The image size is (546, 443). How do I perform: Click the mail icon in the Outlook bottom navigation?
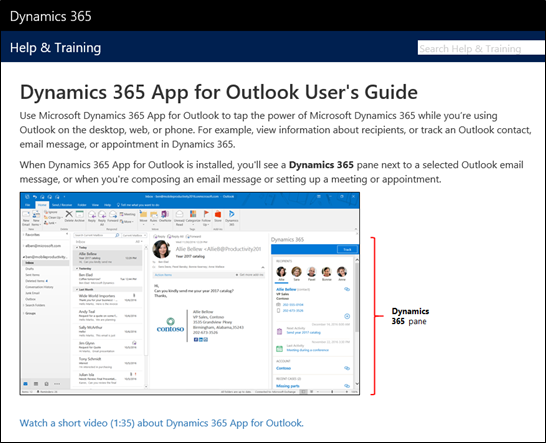pyautogui.click(x=25, y=383)
